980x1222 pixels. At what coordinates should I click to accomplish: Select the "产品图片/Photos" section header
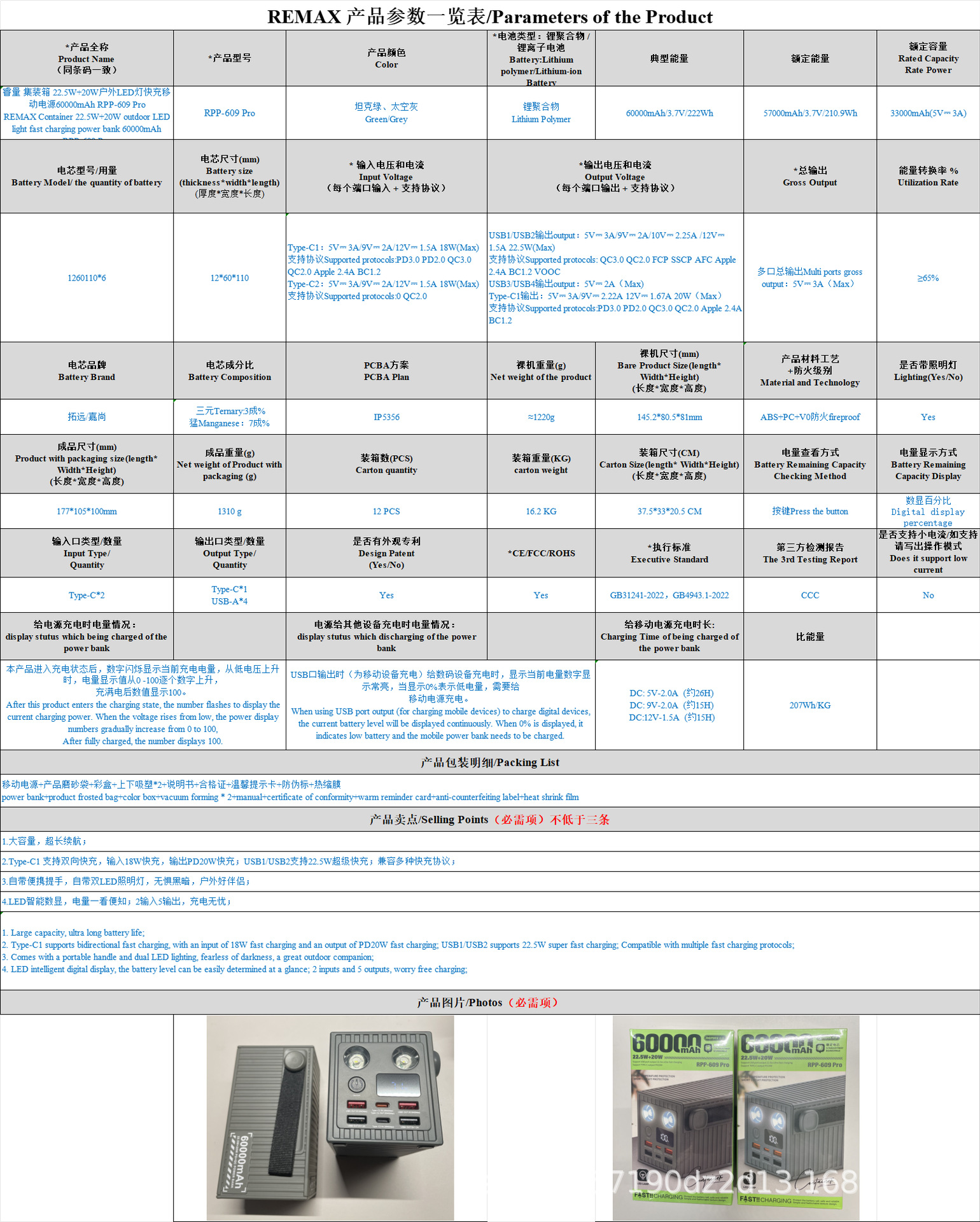[x=490, y=1002]
